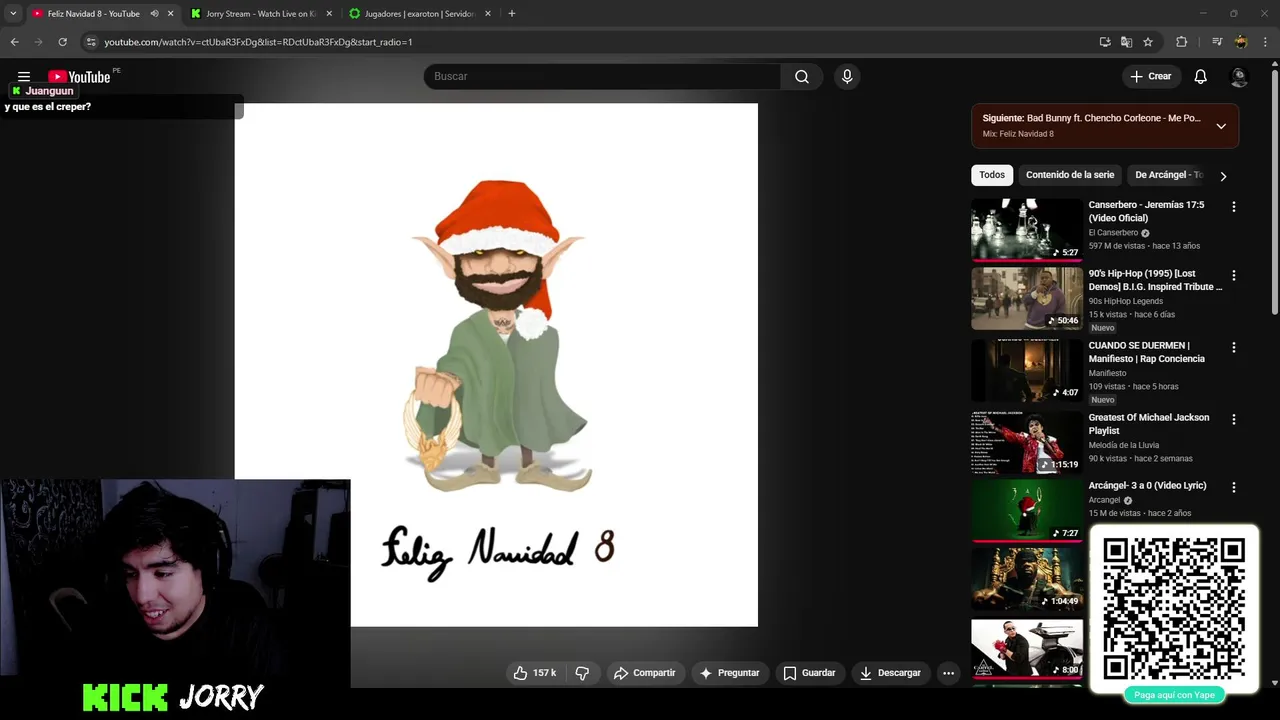1280x720 pixels.
Task: Open the account avatar menu
Action: (x=1239, y=76)
